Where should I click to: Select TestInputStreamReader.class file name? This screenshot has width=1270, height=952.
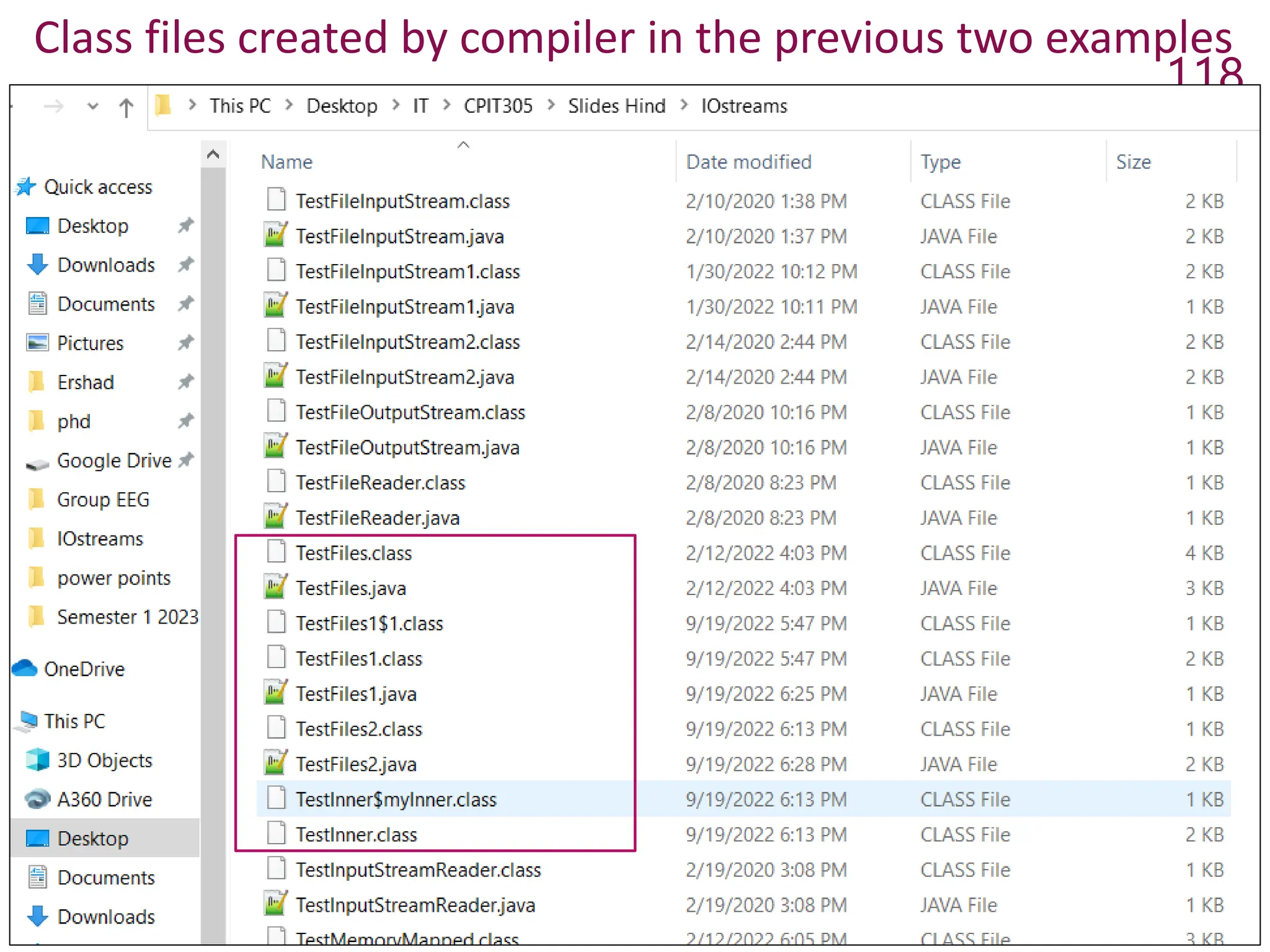point(418,870)
